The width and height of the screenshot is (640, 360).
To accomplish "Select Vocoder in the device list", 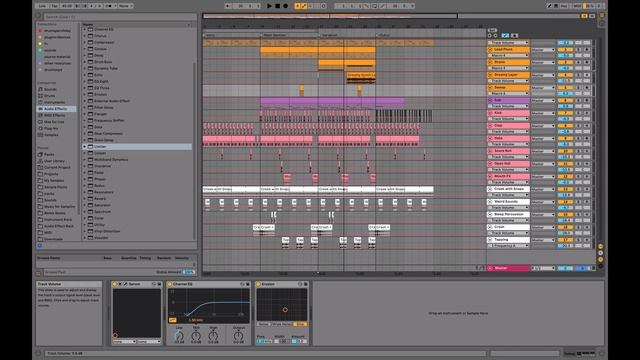I will (101, 238).
